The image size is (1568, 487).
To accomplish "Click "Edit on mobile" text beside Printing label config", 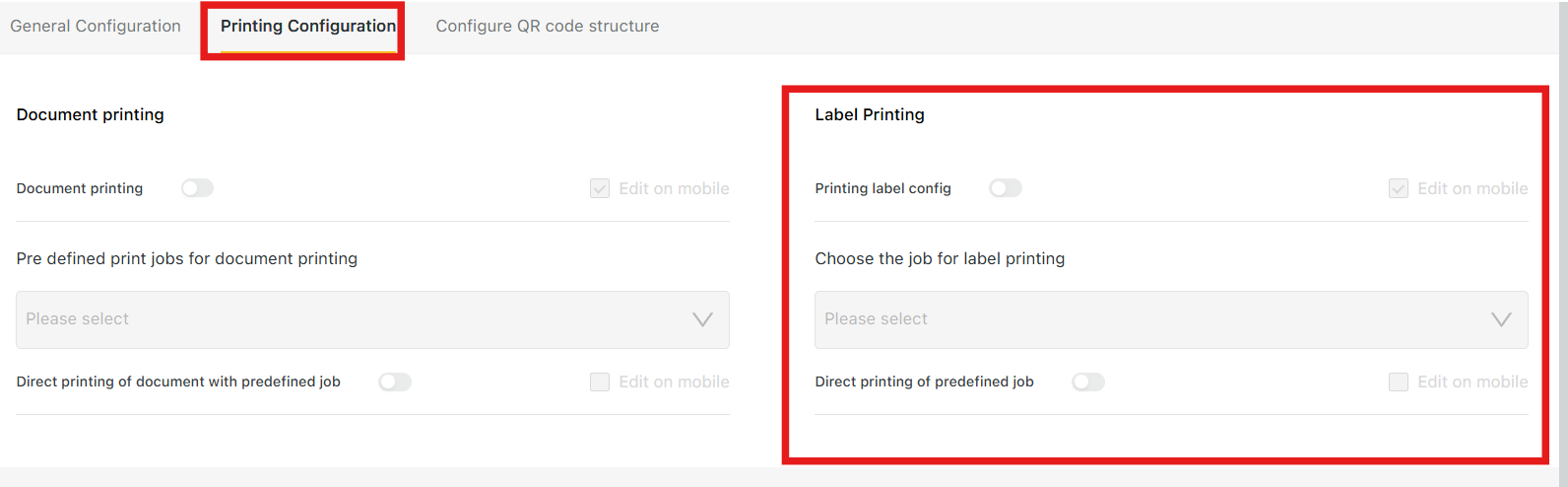I will tap(1472, 188).
